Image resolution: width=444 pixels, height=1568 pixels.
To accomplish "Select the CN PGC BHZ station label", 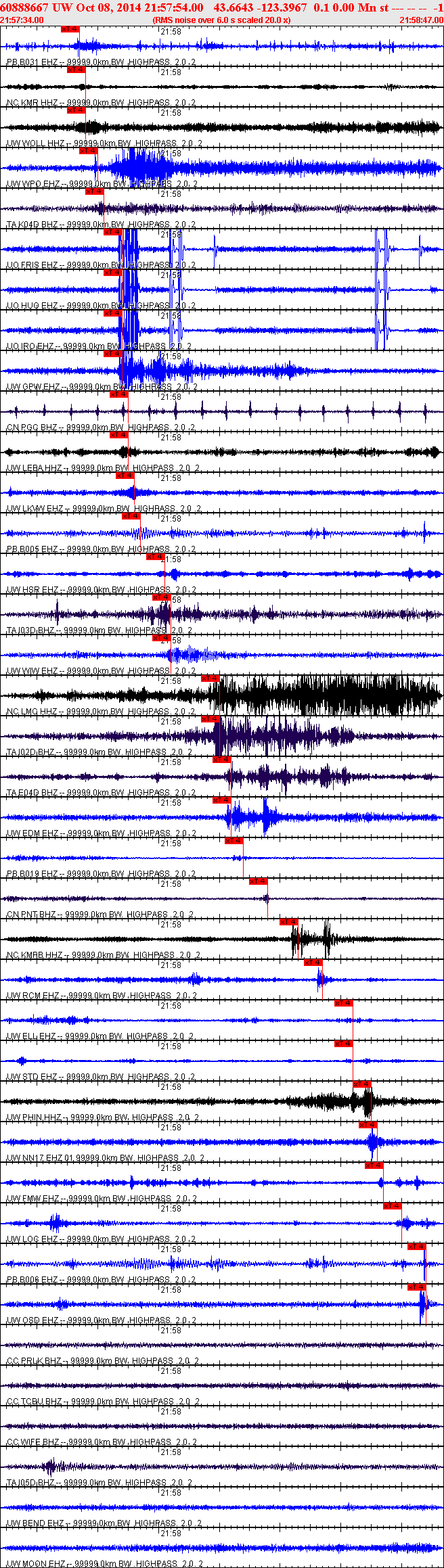I will pyautogui.click(x=101, y=428).
